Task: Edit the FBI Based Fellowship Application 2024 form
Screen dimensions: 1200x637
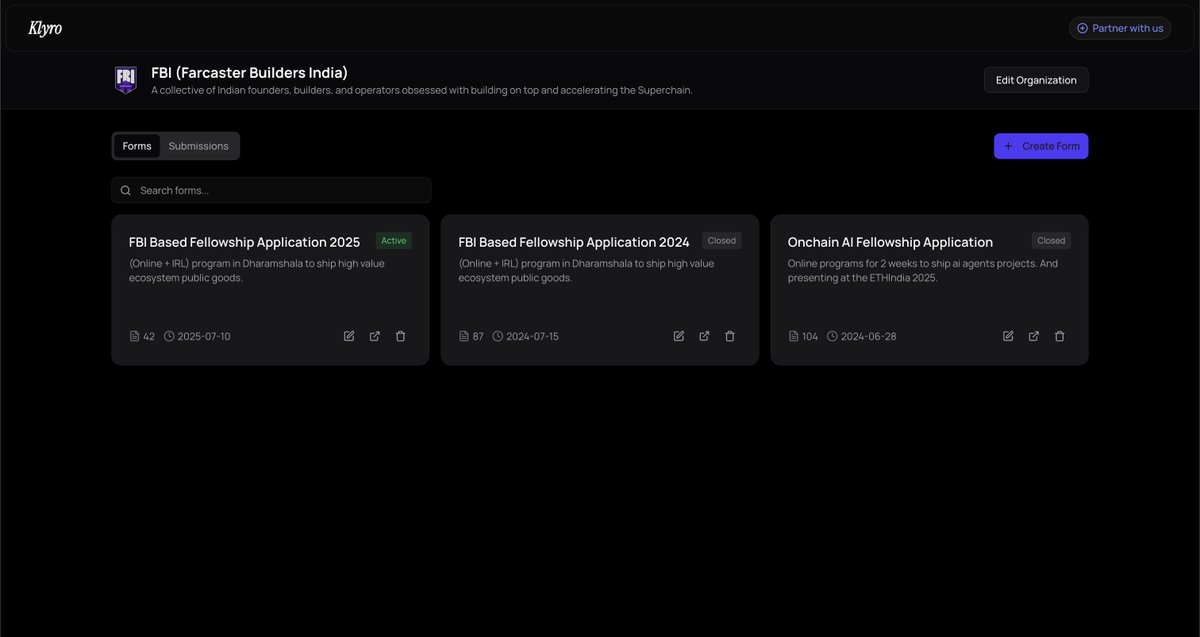Action: point(679,336)
